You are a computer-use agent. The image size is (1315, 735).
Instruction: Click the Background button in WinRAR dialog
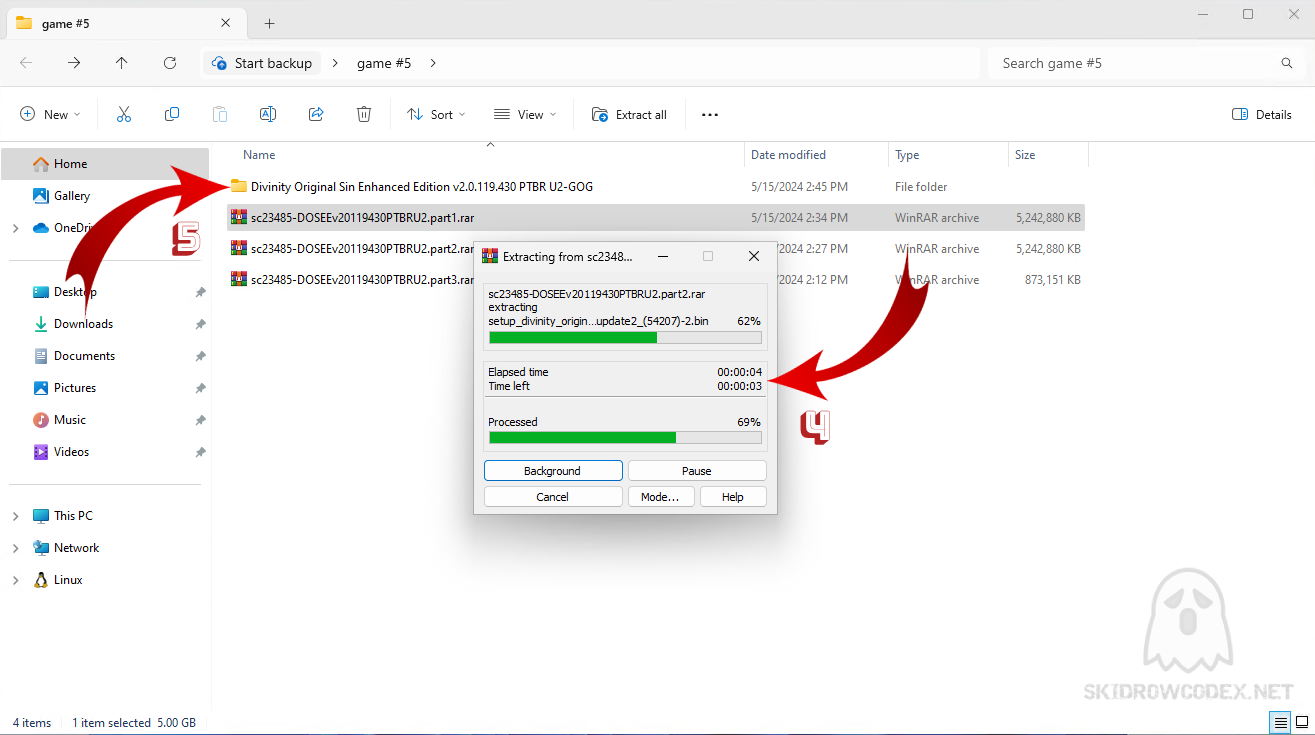[553, 471]
